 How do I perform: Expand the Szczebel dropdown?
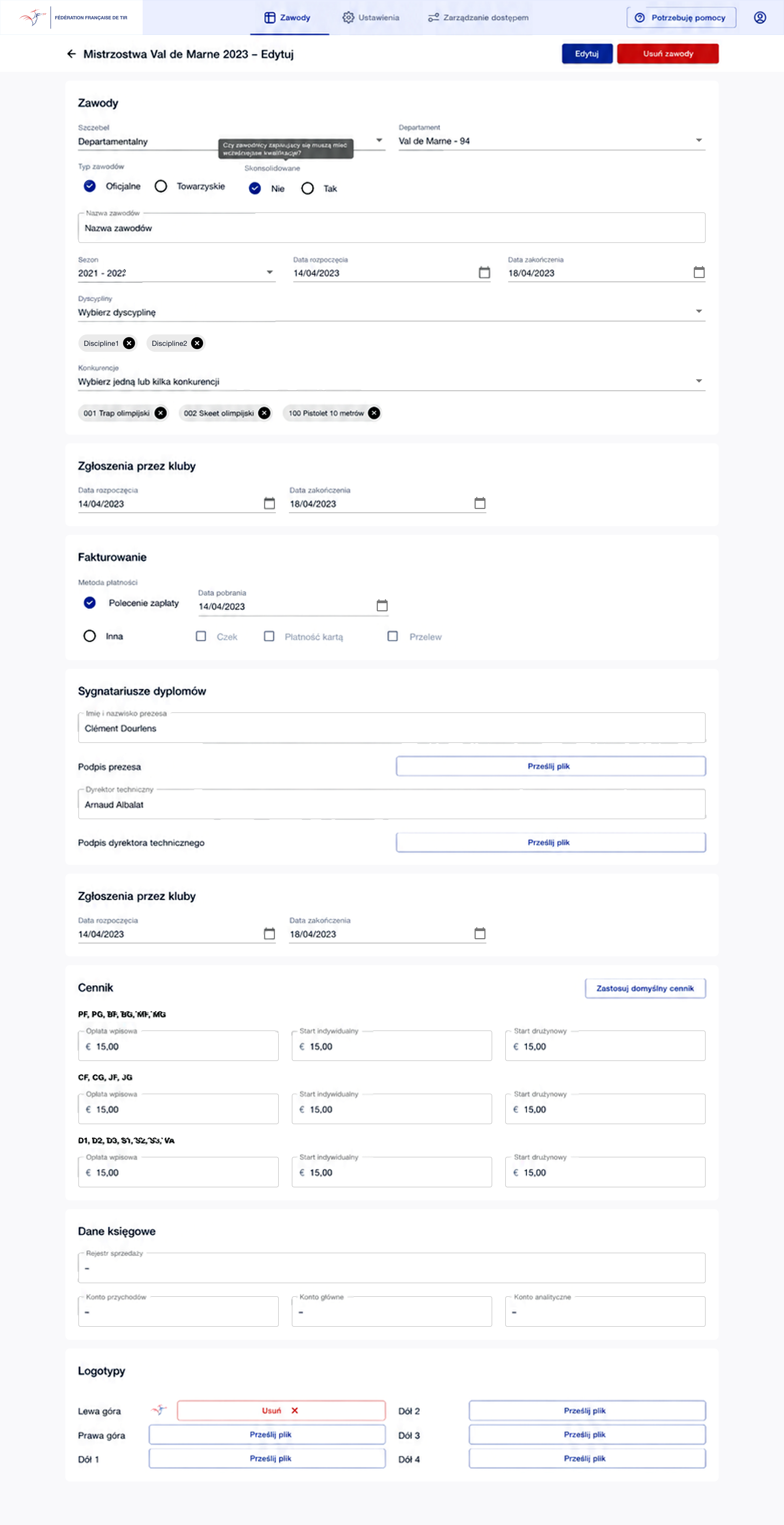coord(379,140)
